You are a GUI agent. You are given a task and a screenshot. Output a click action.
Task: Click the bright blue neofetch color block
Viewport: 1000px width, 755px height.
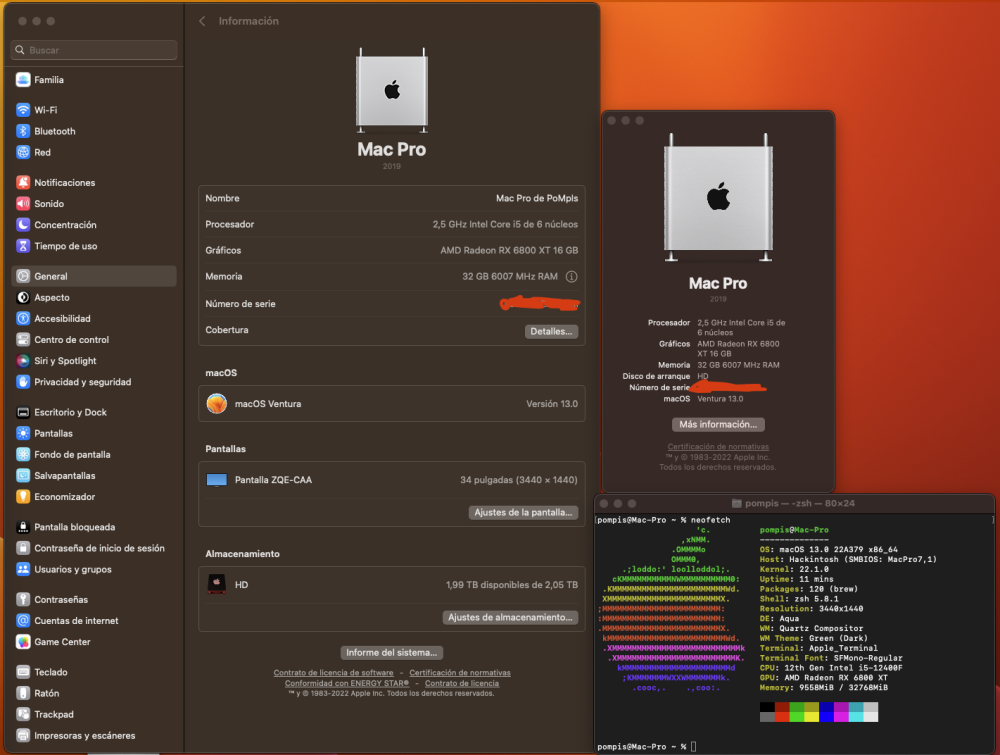coord(827,717)
